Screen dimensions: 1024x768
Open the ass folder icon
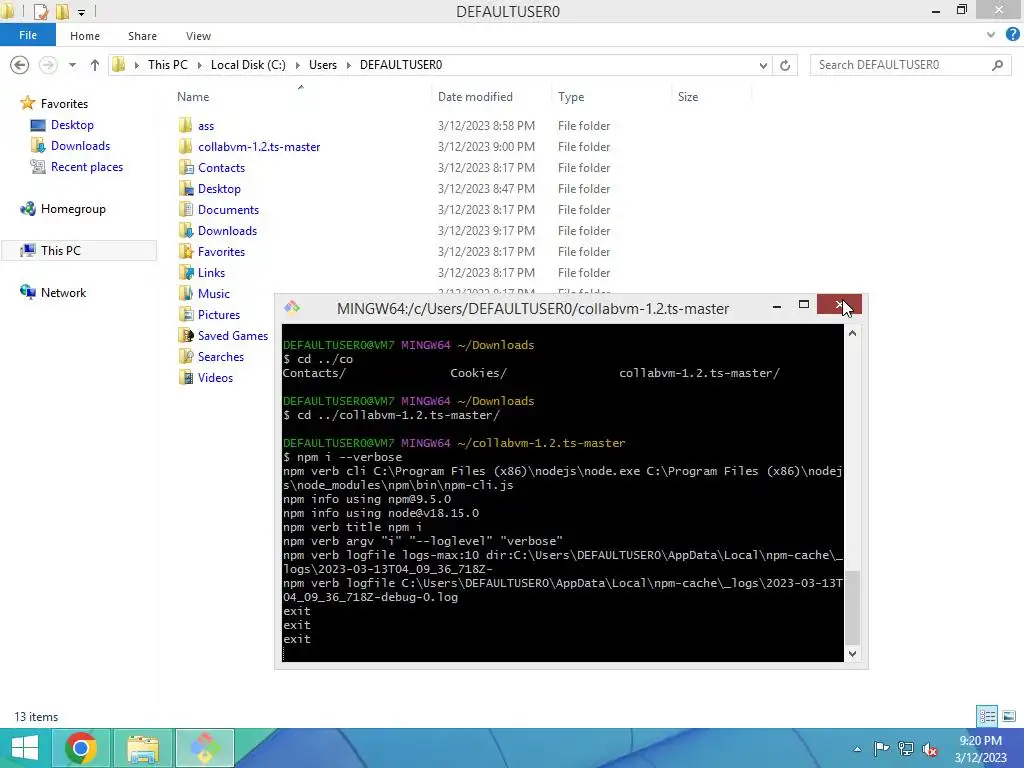click(x=186, y=125)
